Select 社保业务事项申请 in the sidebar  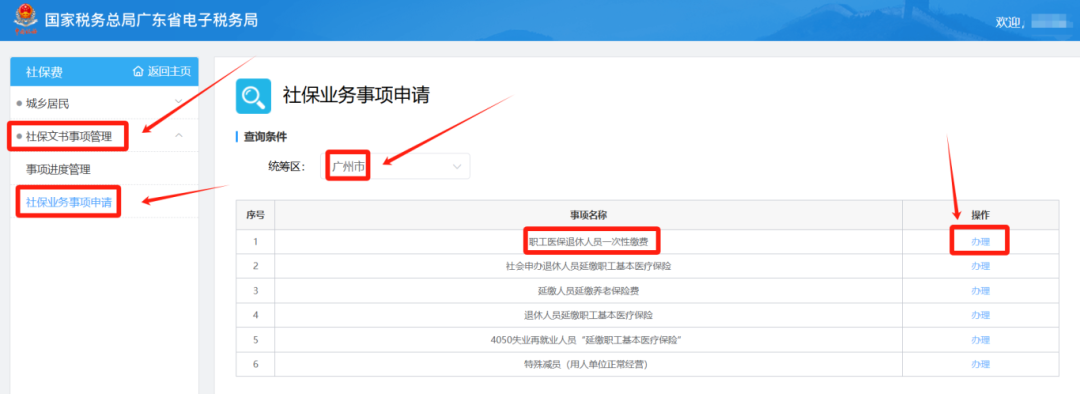coord(69,202)
